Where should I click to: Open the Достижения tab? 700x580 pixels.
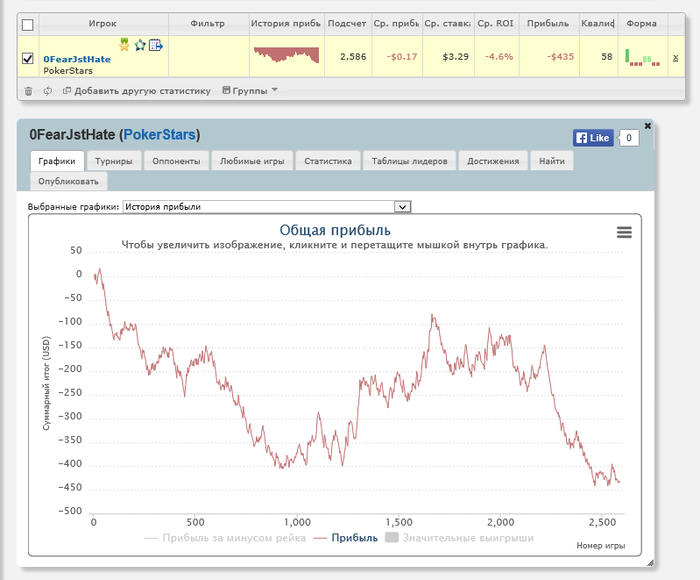tap(493, 161)
